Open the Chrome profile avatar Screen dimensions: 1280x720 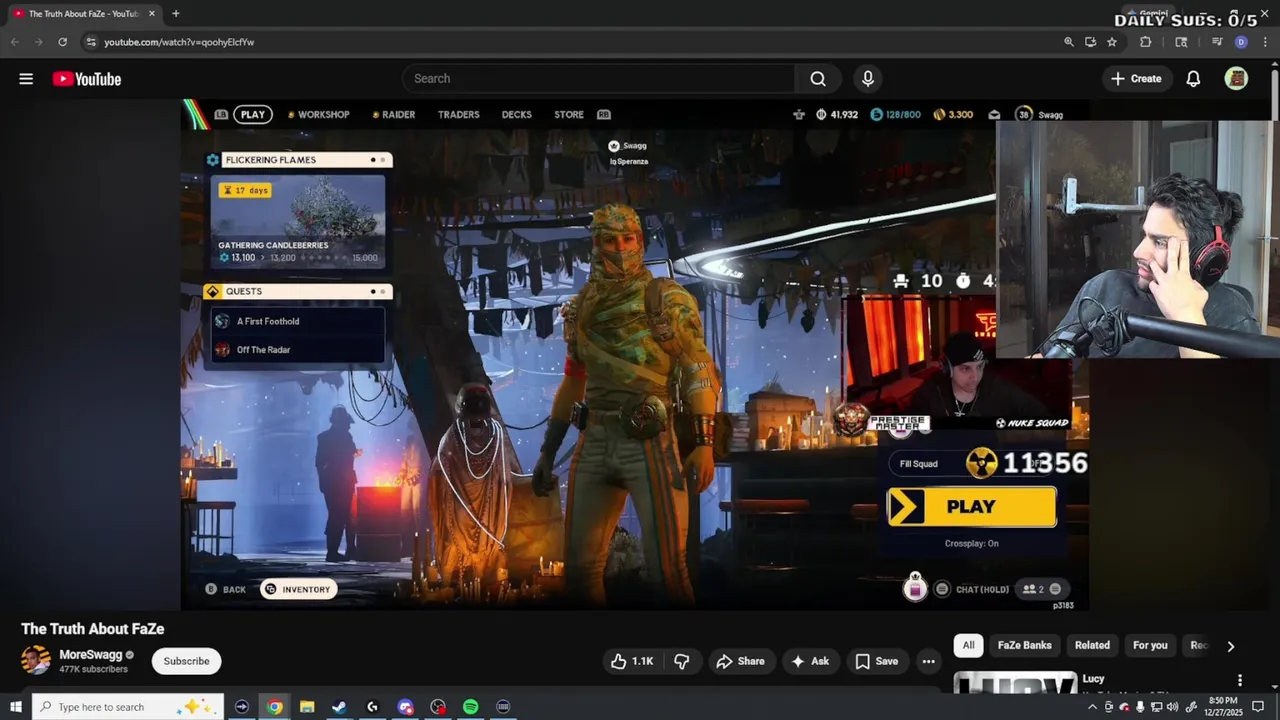point(1241,42)
